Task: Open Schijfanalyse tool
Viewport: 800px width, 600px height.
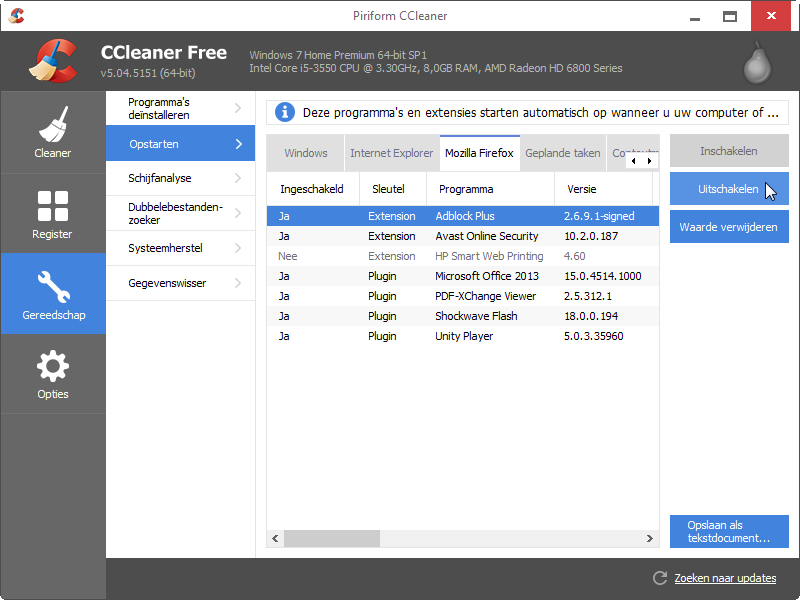Action: coord(181,178)
